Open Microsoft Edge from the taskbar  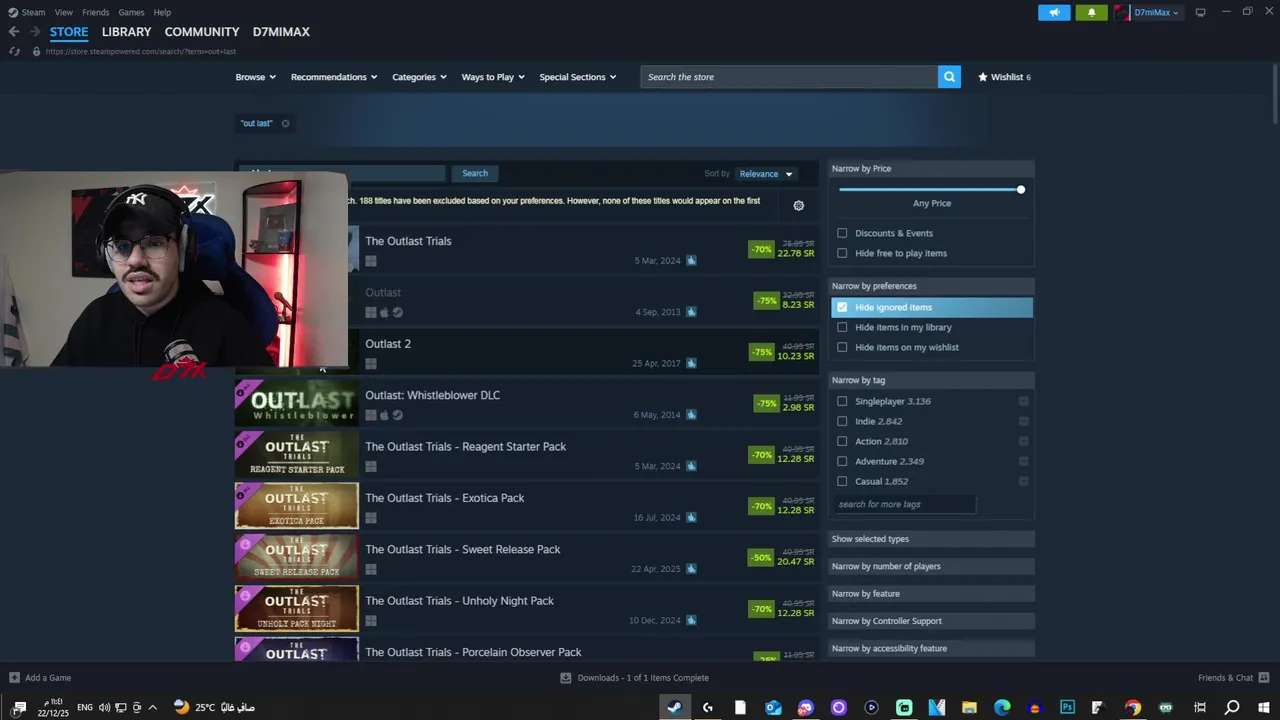pyautogui.click(x=1002, y=707)
